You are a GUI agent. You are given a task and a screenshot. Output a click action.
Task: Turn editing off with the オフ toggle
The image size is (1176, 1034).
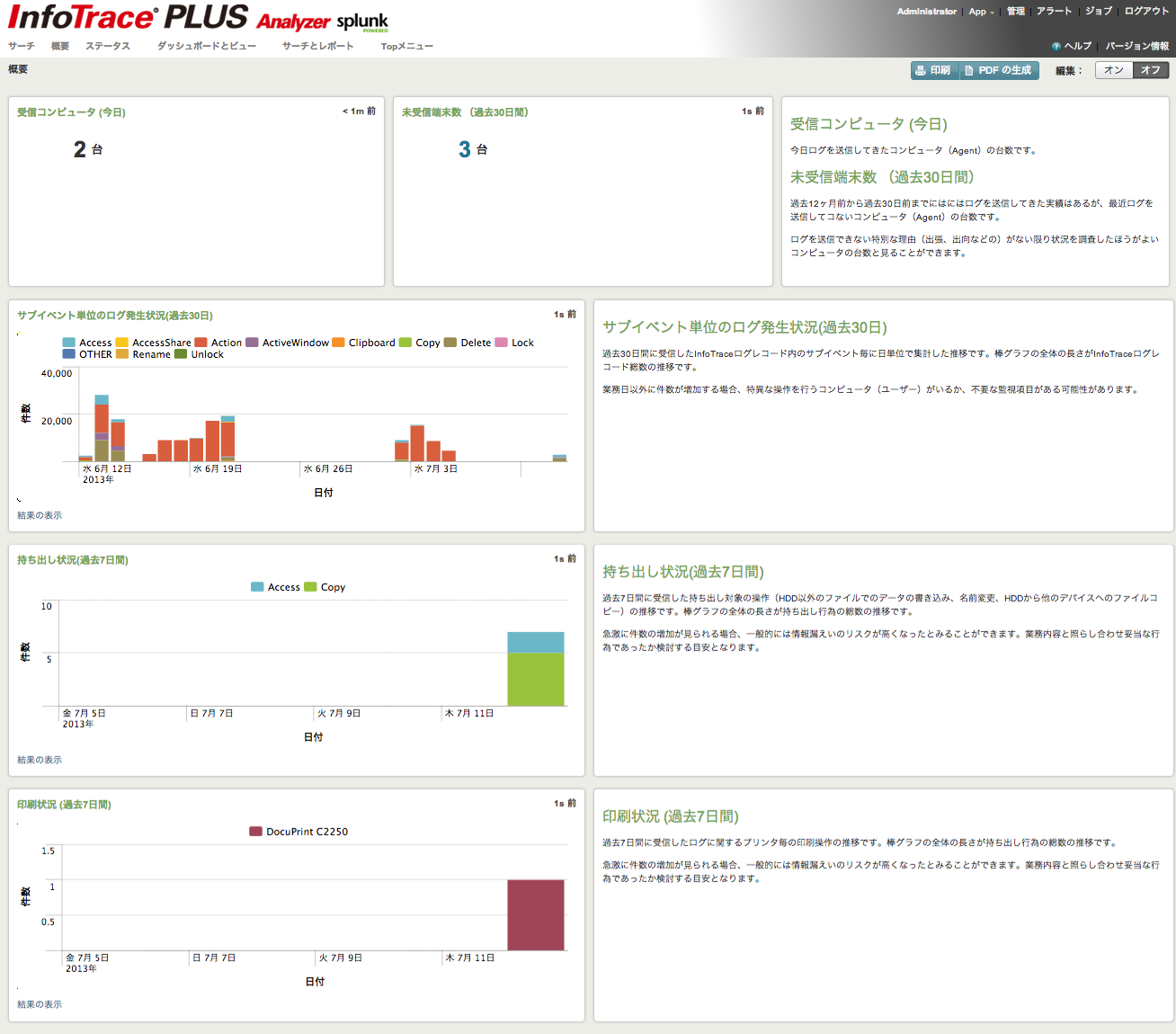[x=1151, y=70]
